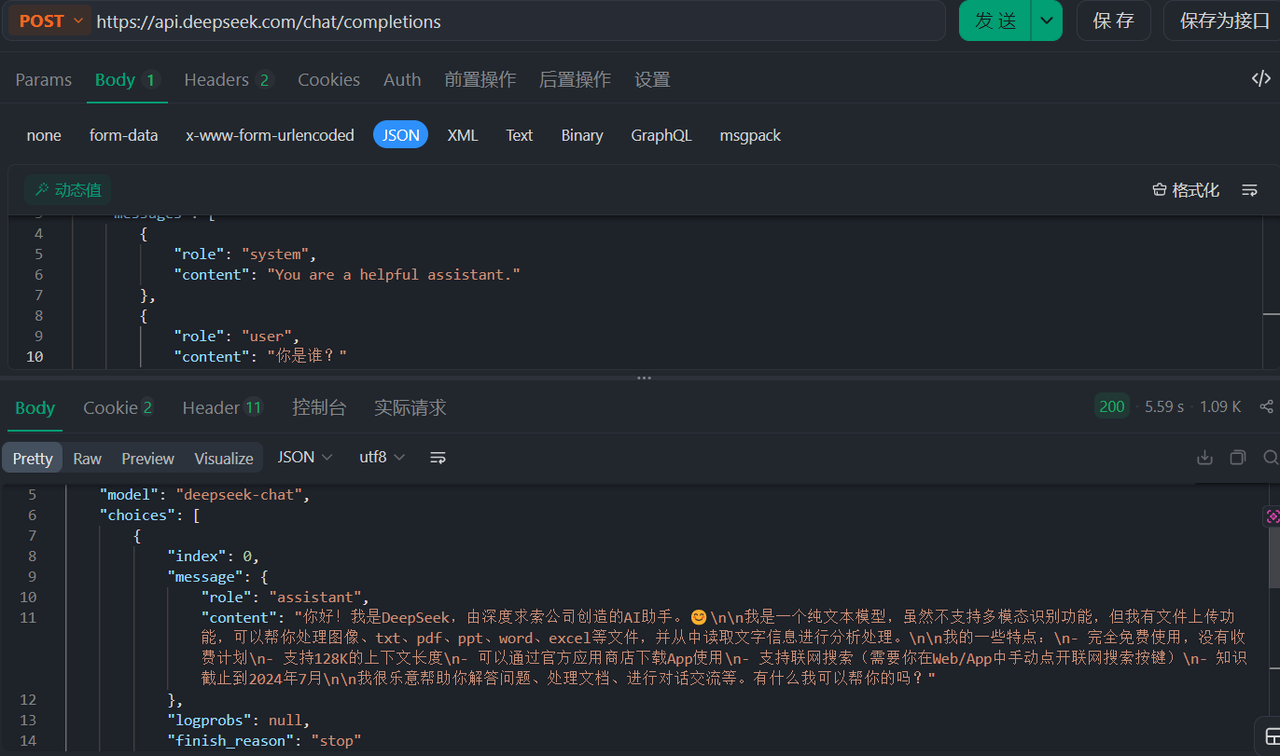Click the 保存 button

pyautogui.click(x=1113, y=21)
